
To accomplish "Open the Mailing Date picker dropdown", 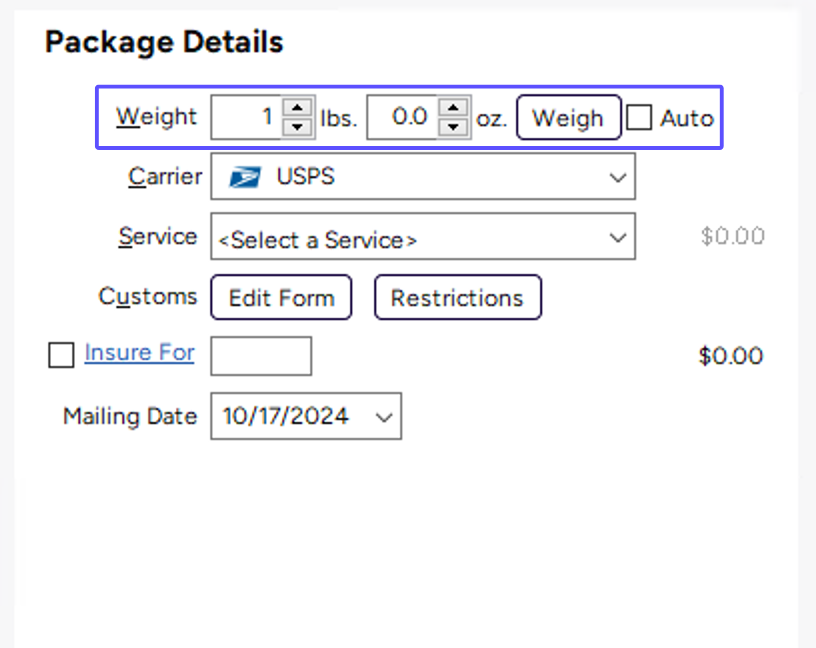I will tap(384, 416).
